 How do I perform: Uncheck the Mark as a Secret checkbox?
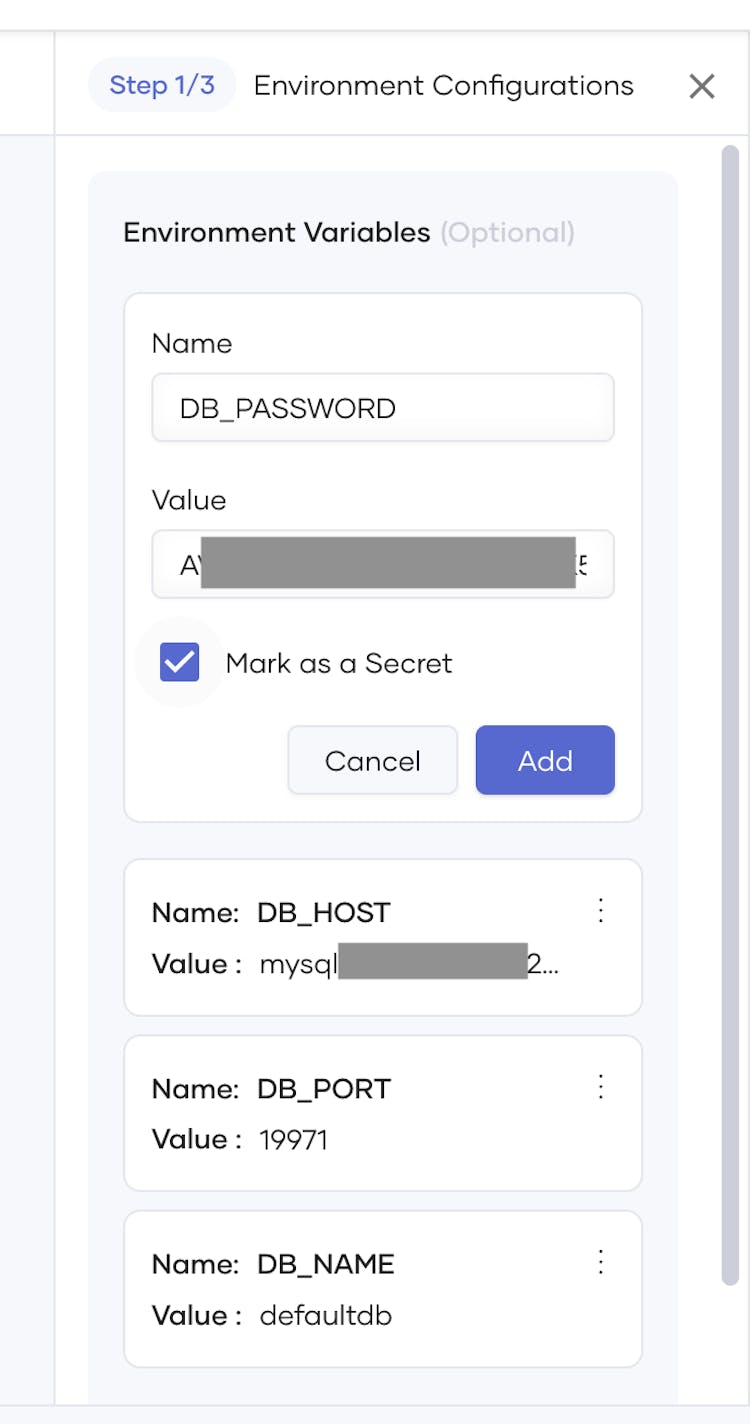point(180,662)
